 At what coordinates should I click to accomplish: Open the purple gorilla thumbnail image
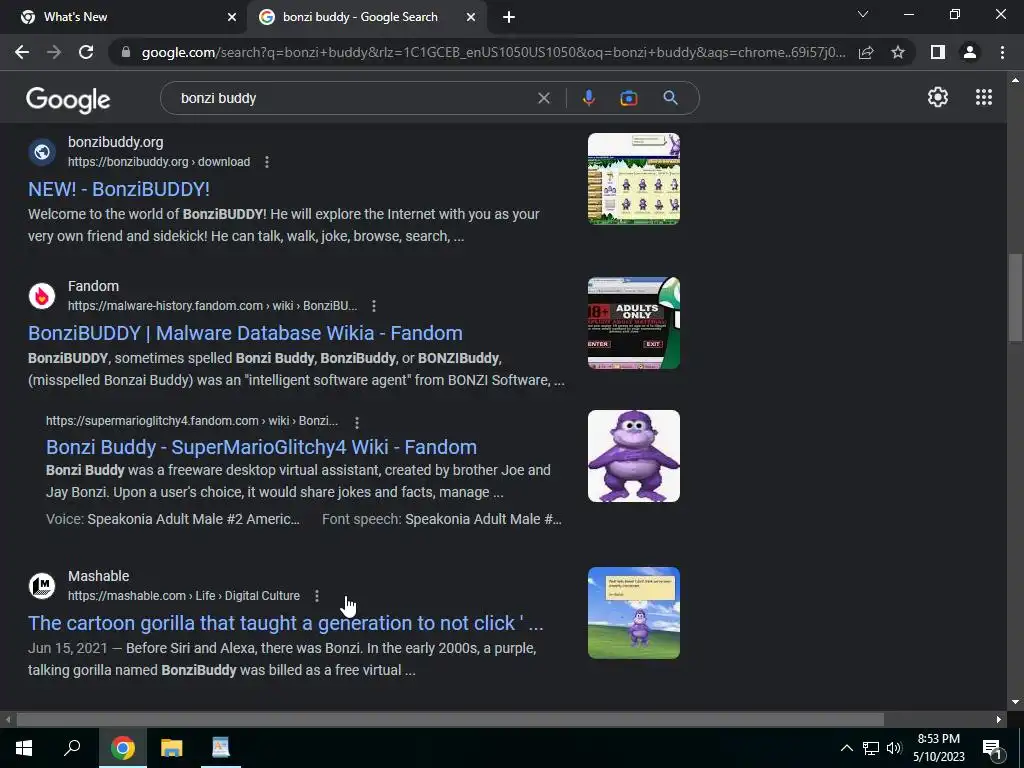click(633, 456)
